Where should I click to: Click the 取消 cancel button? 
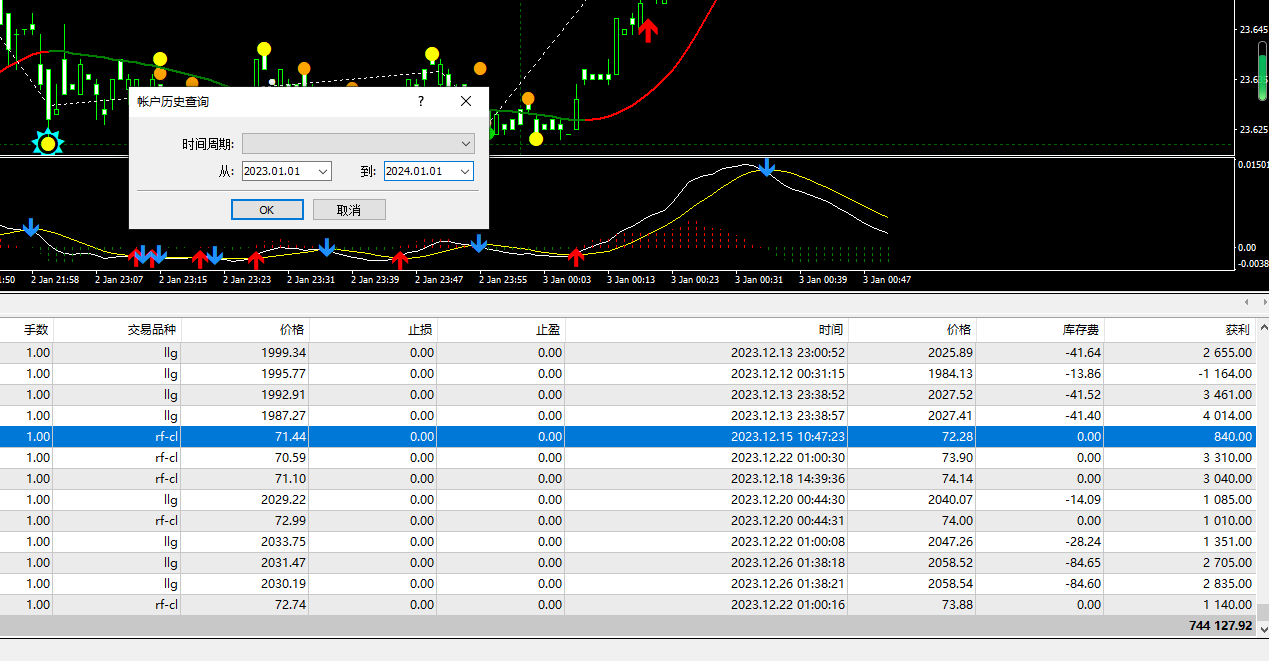coord(349,210)
